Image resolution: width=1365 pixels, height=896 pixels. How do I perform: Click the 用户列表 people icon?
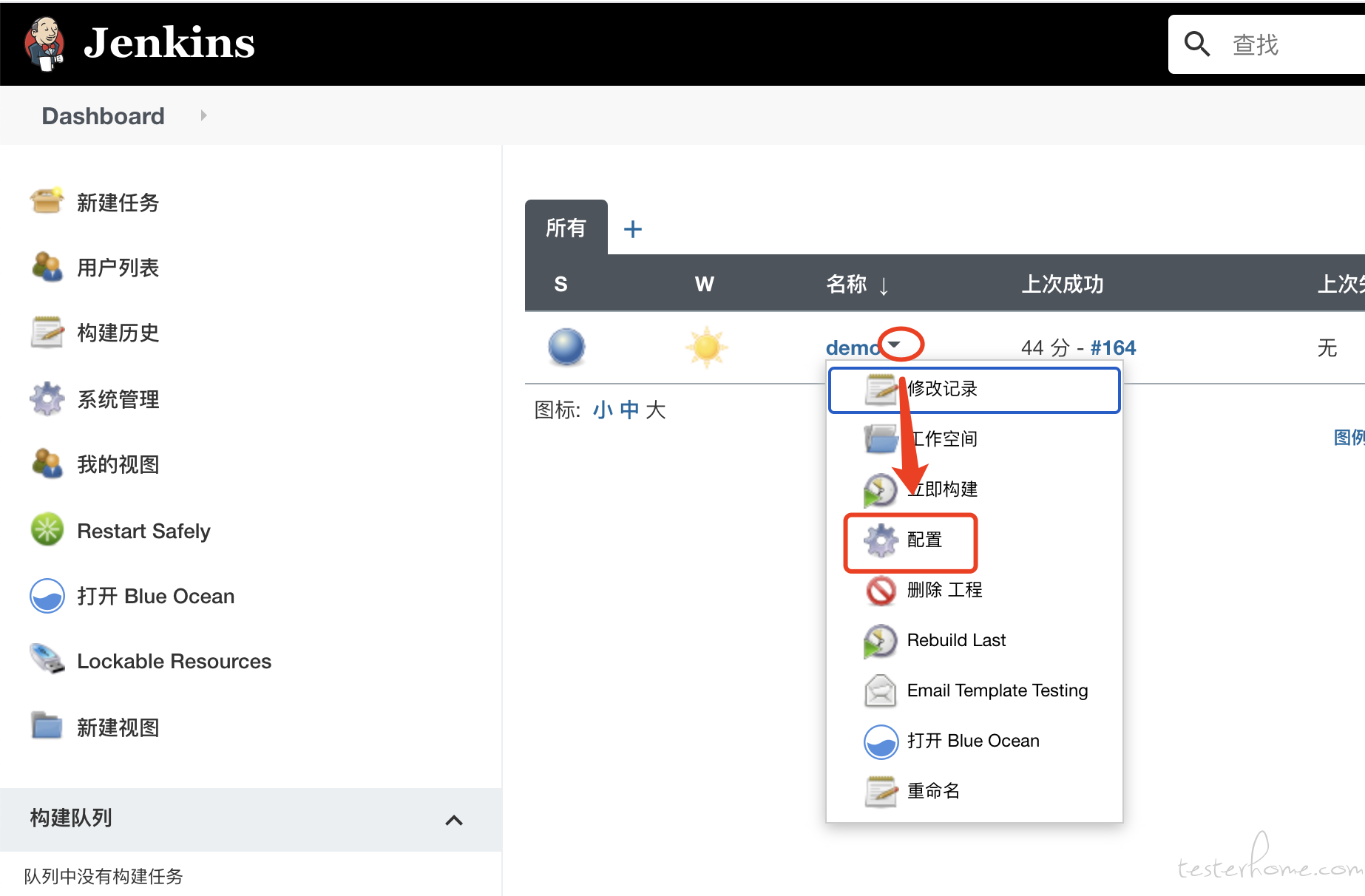[47, 266]
